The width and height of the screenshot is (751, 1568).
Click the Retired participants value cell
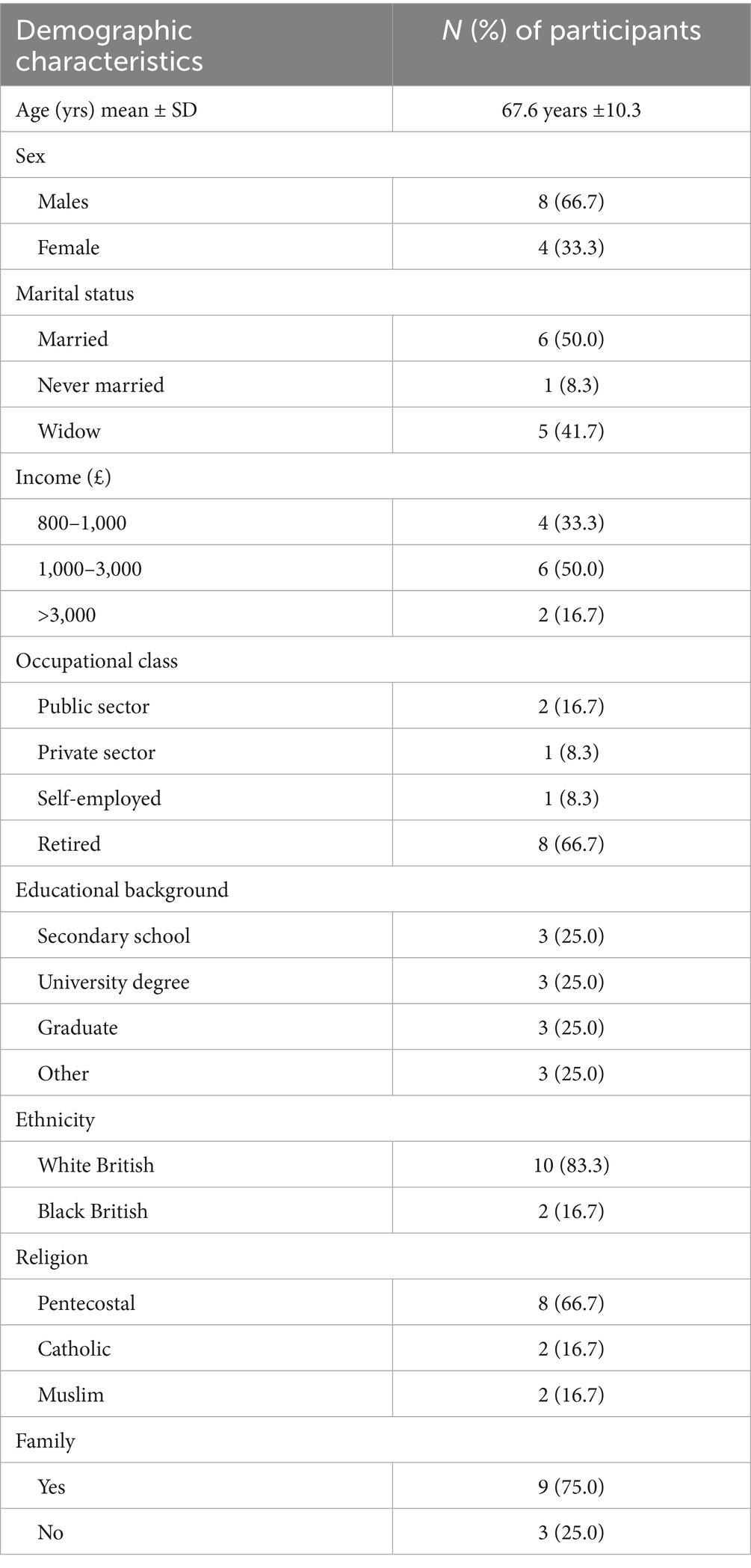click(x=571, y=845)
